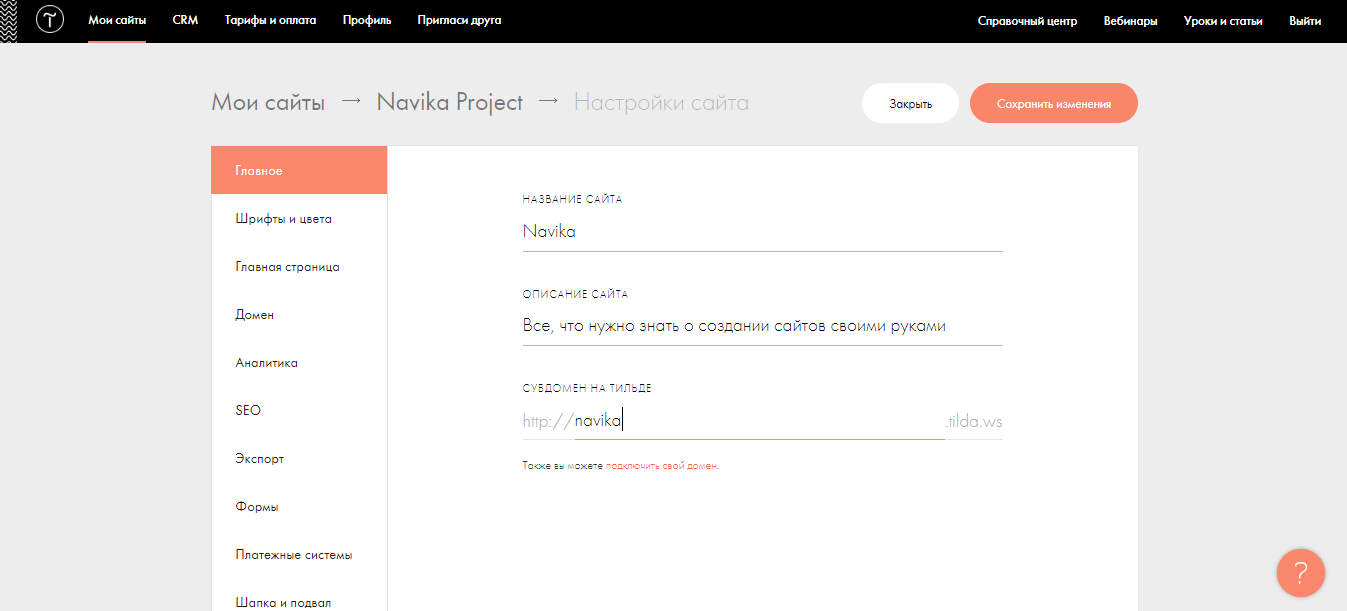Screen dimensions: 1347x611
Task: Open the SEO settings tab
Action: [248, 411]
